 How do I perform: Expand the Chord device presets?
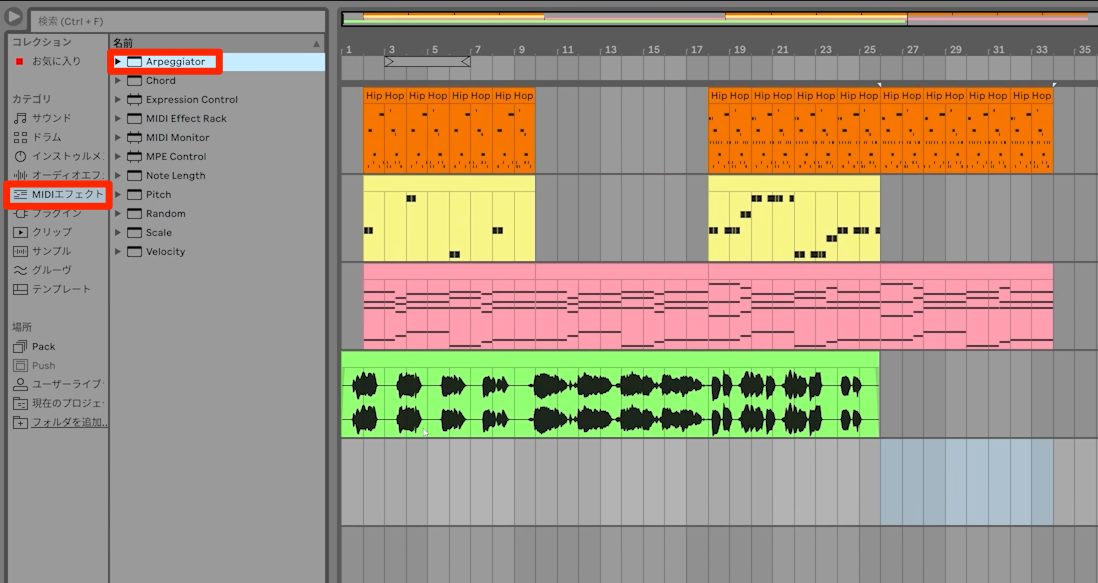click(x=118, y=80)
